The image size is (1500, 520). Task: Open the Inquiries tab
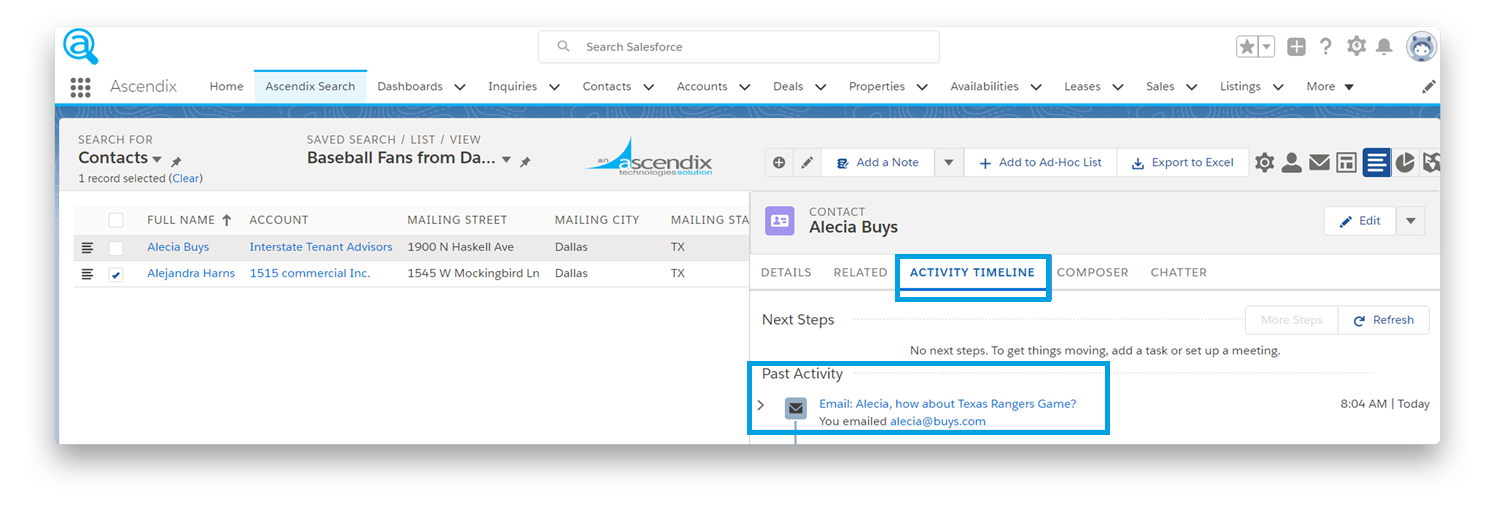[x=512, y=87]
